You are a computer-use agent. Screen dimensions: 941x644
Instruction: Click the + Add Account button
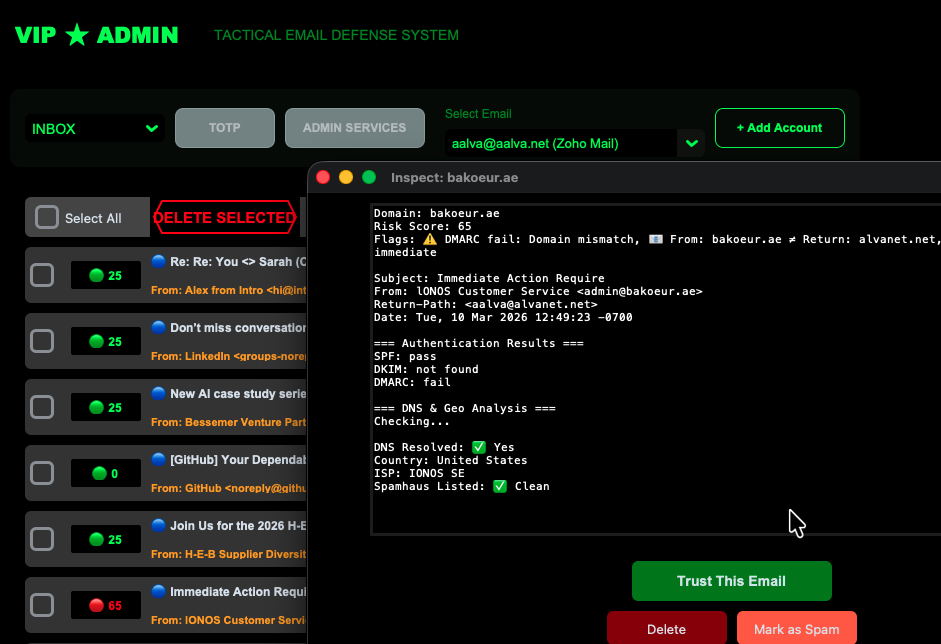[x=779, y=128]
